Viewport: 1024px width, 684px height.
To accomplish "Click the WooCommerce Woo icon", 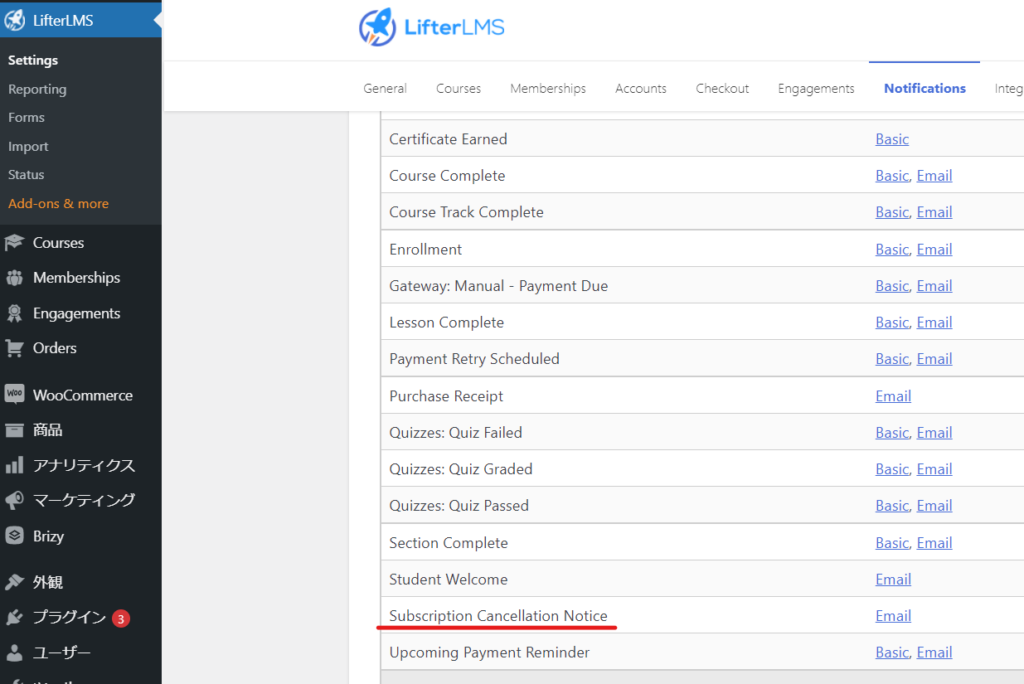I will pos(14,394).
